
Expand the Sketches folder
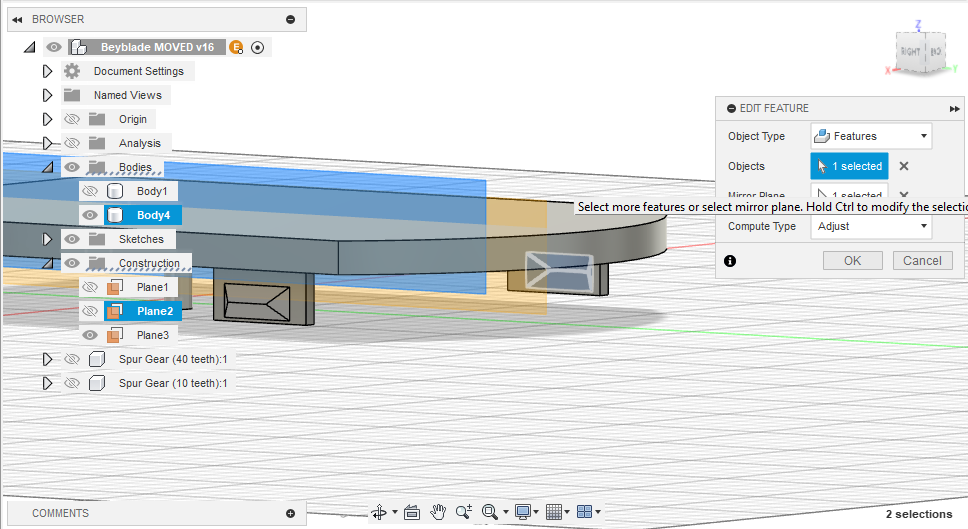pyautogui.click(x=47, y=239)
